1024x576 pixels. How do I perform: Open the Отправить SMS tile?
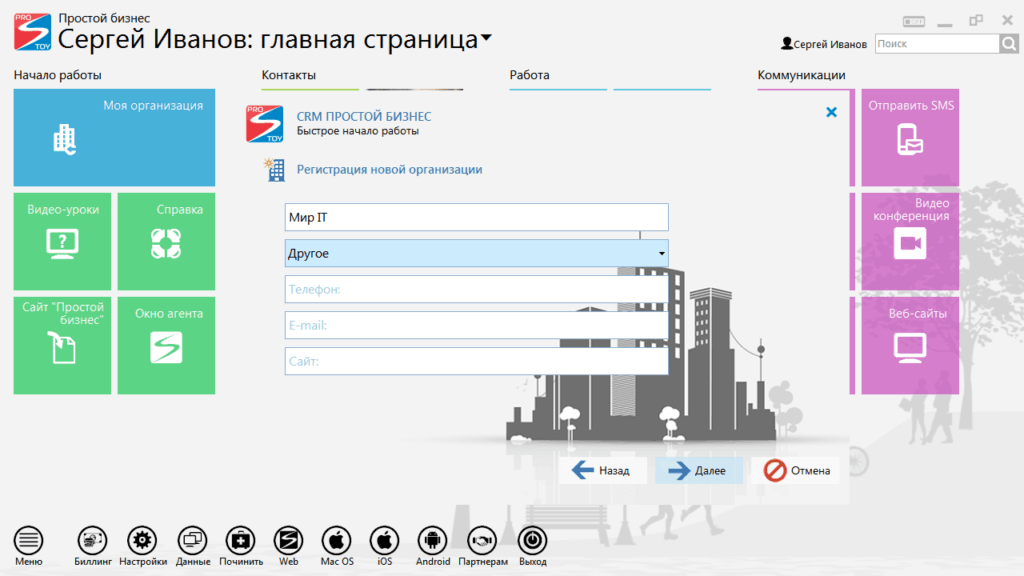[910, 138]
